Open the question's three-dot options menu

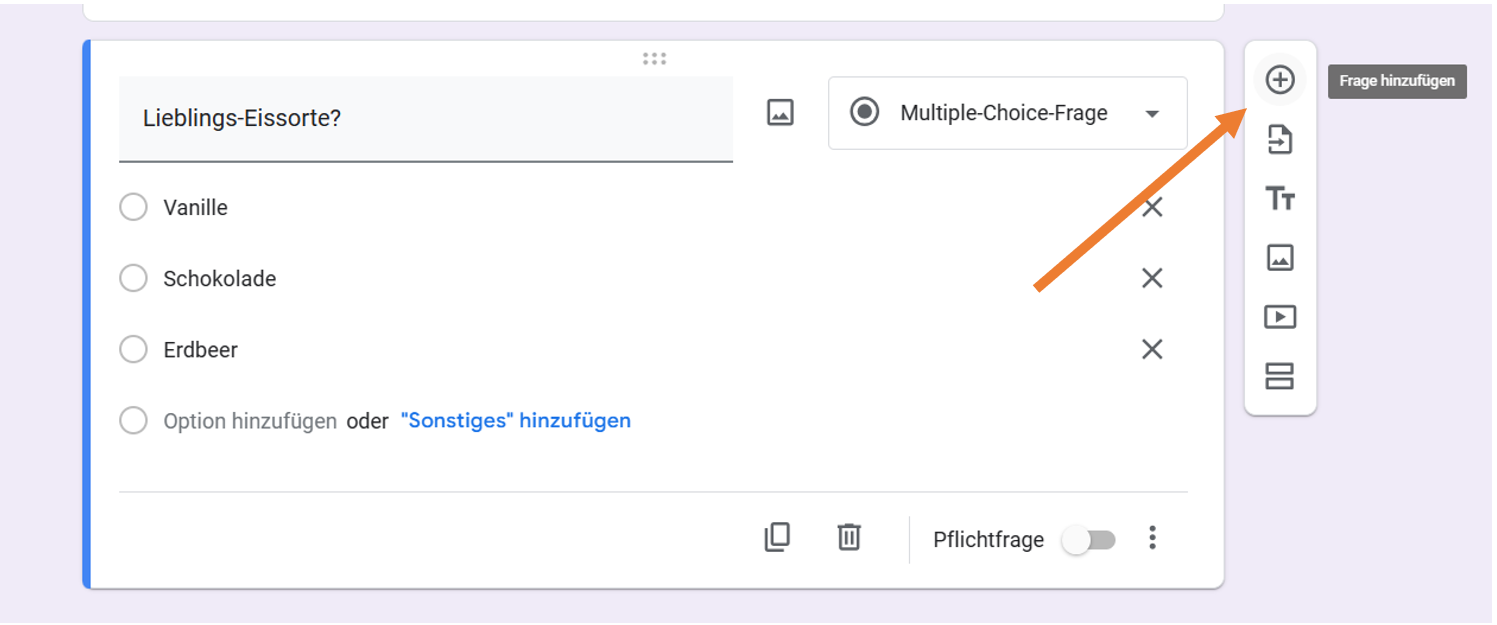pos(1152,538)
